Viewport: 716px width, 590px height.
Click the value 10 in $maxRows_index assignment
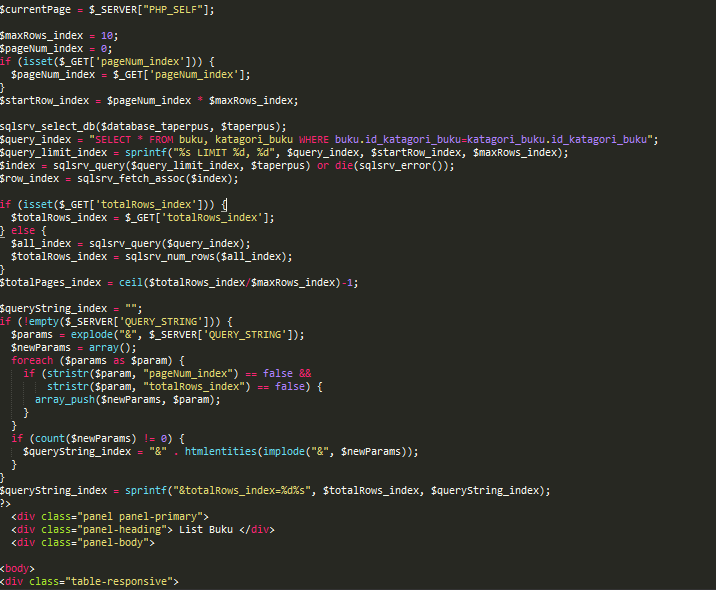(x=107, y=36)
